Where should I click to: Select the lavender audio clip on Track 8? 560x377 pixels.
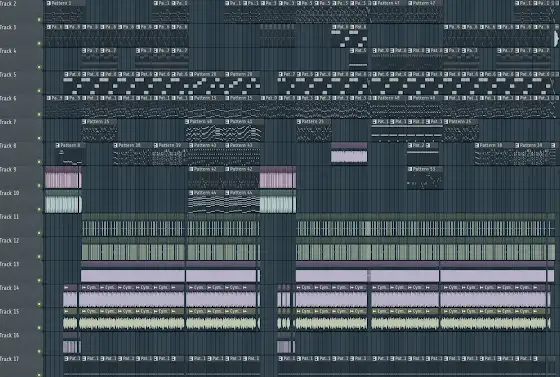(349, 153)
